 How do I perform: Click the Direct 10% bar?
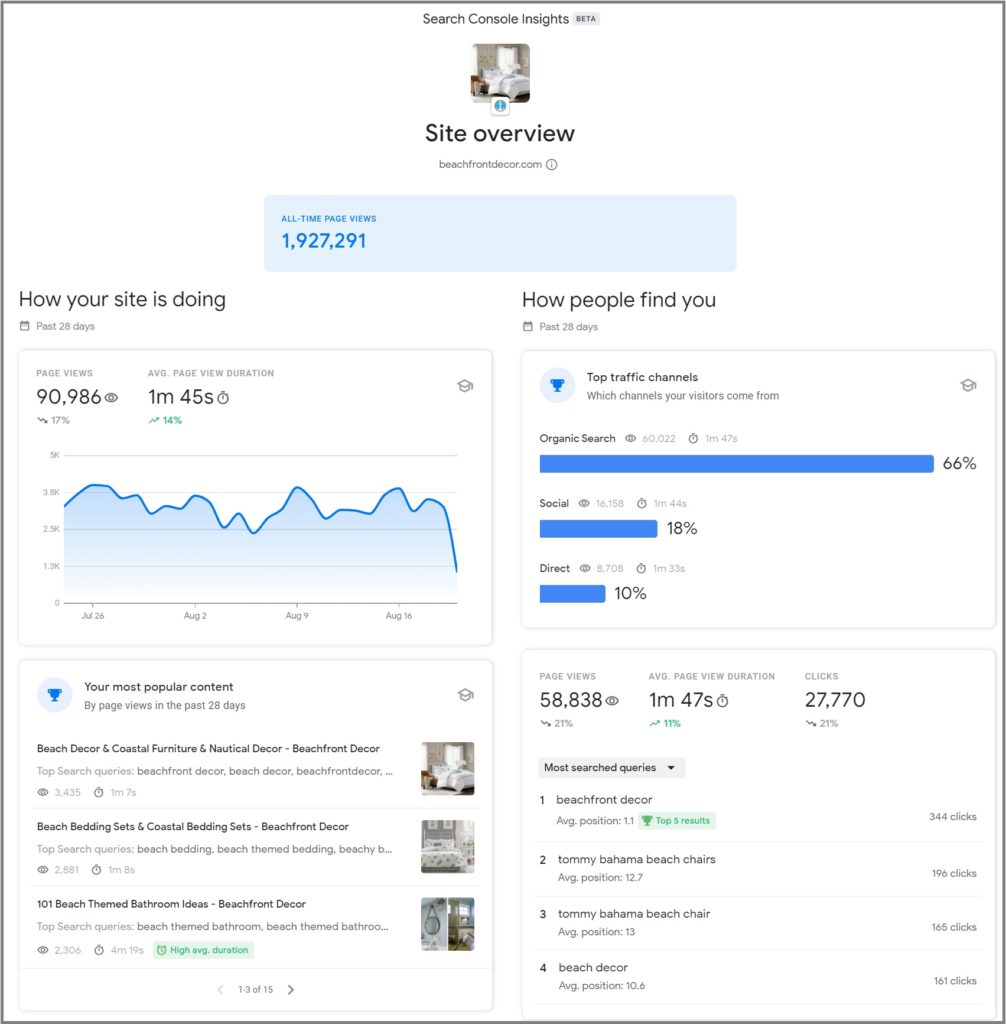[x=572, y=594]
